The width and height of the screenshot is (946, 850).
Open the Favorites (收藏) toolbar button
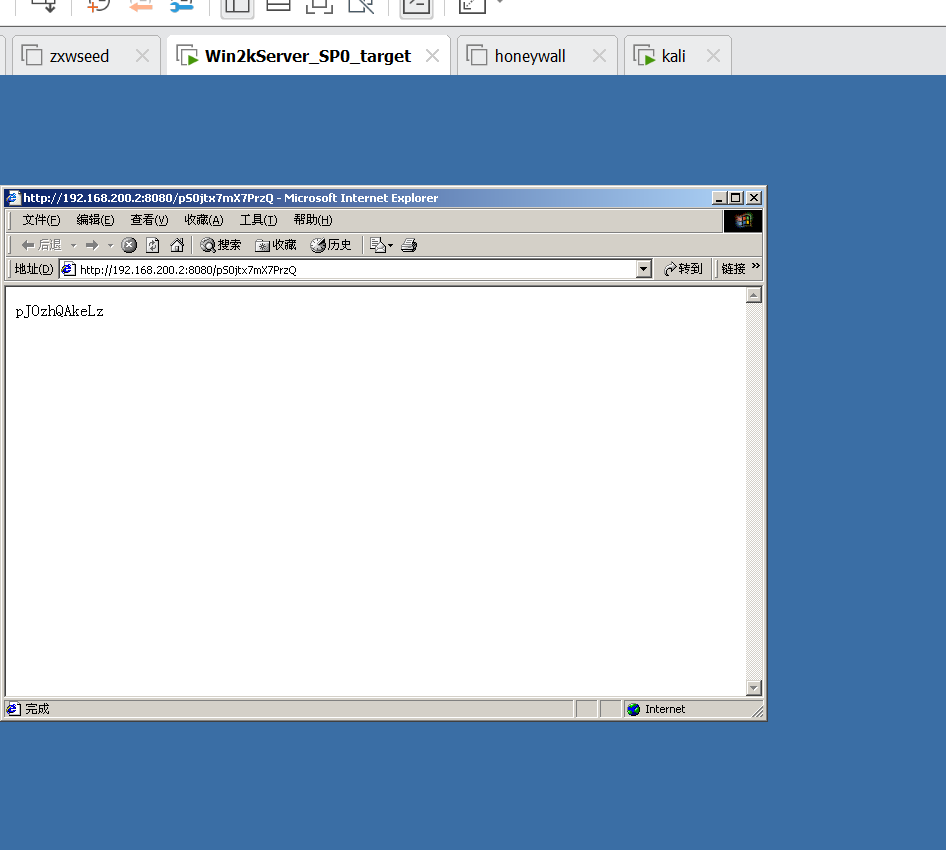coord(276,245)
